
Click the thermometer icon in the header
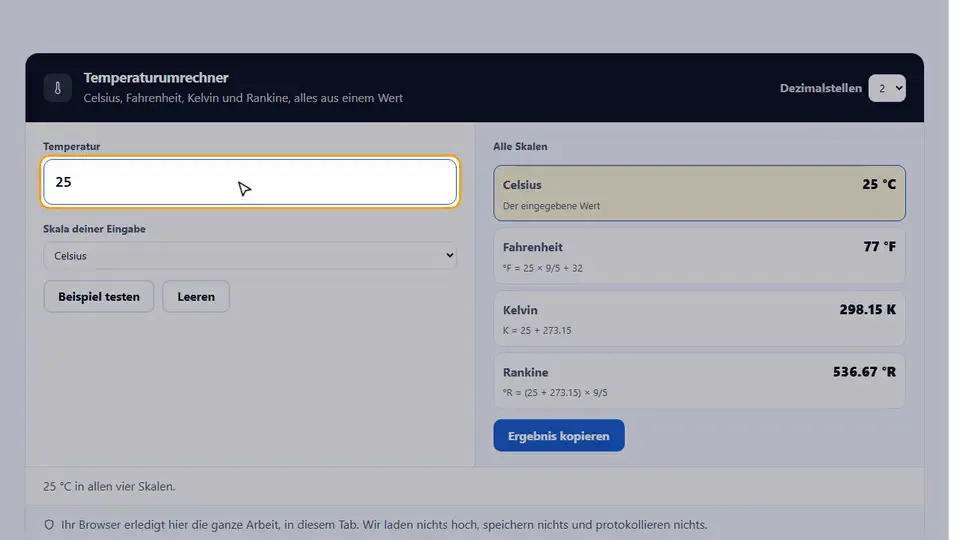pos(58,88)
